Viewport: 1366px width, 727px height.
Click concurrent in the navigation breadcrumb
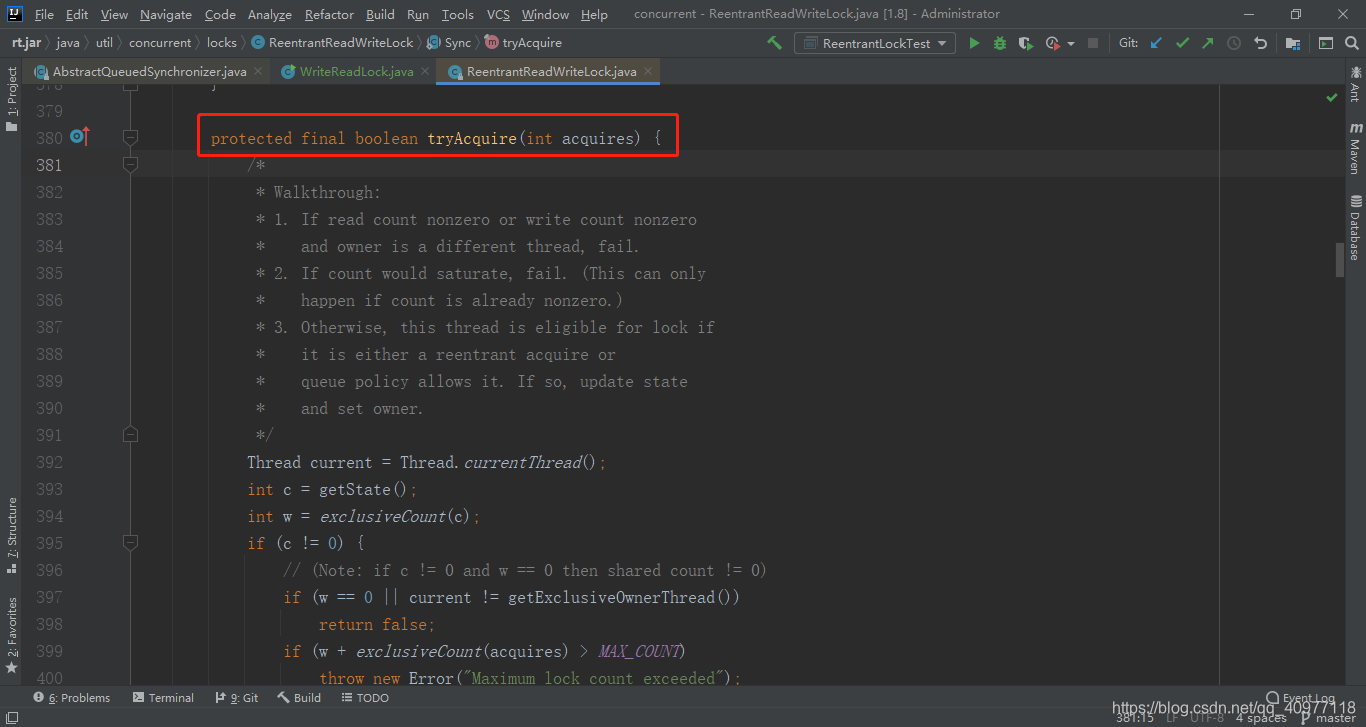pyautogui.click(x=160, y=43)
